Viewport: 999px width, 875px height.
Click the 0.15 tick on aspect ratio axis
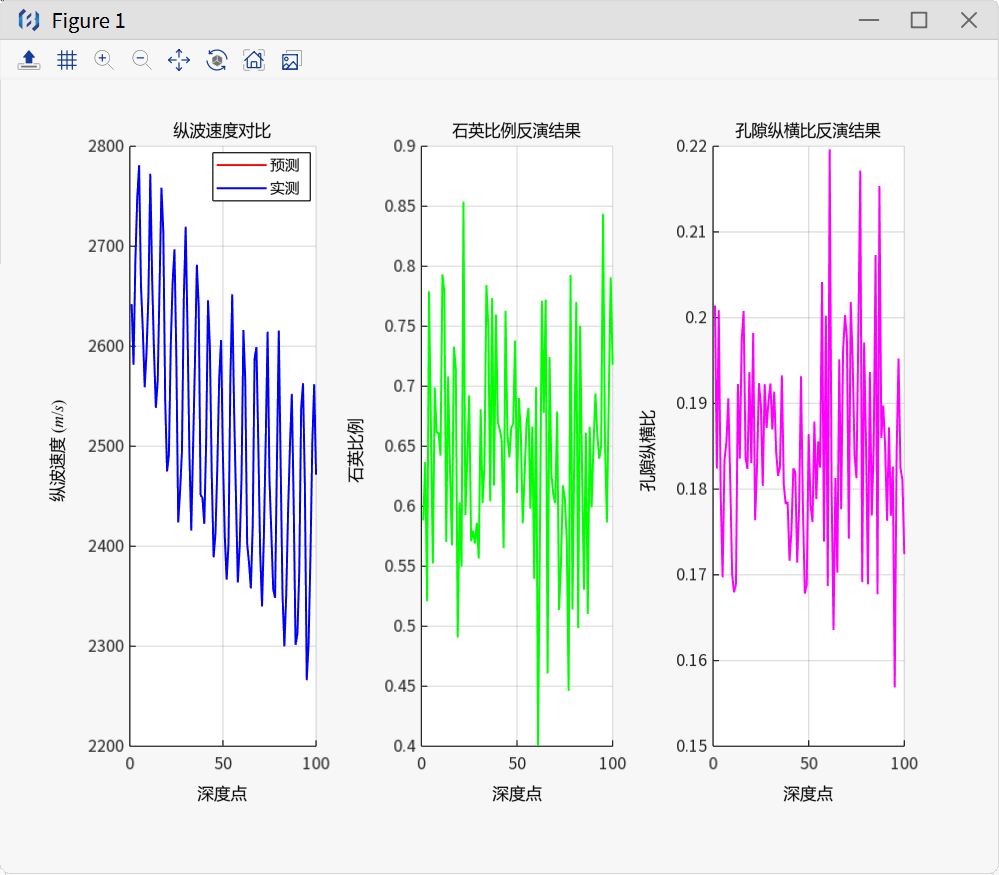(691, 746)
